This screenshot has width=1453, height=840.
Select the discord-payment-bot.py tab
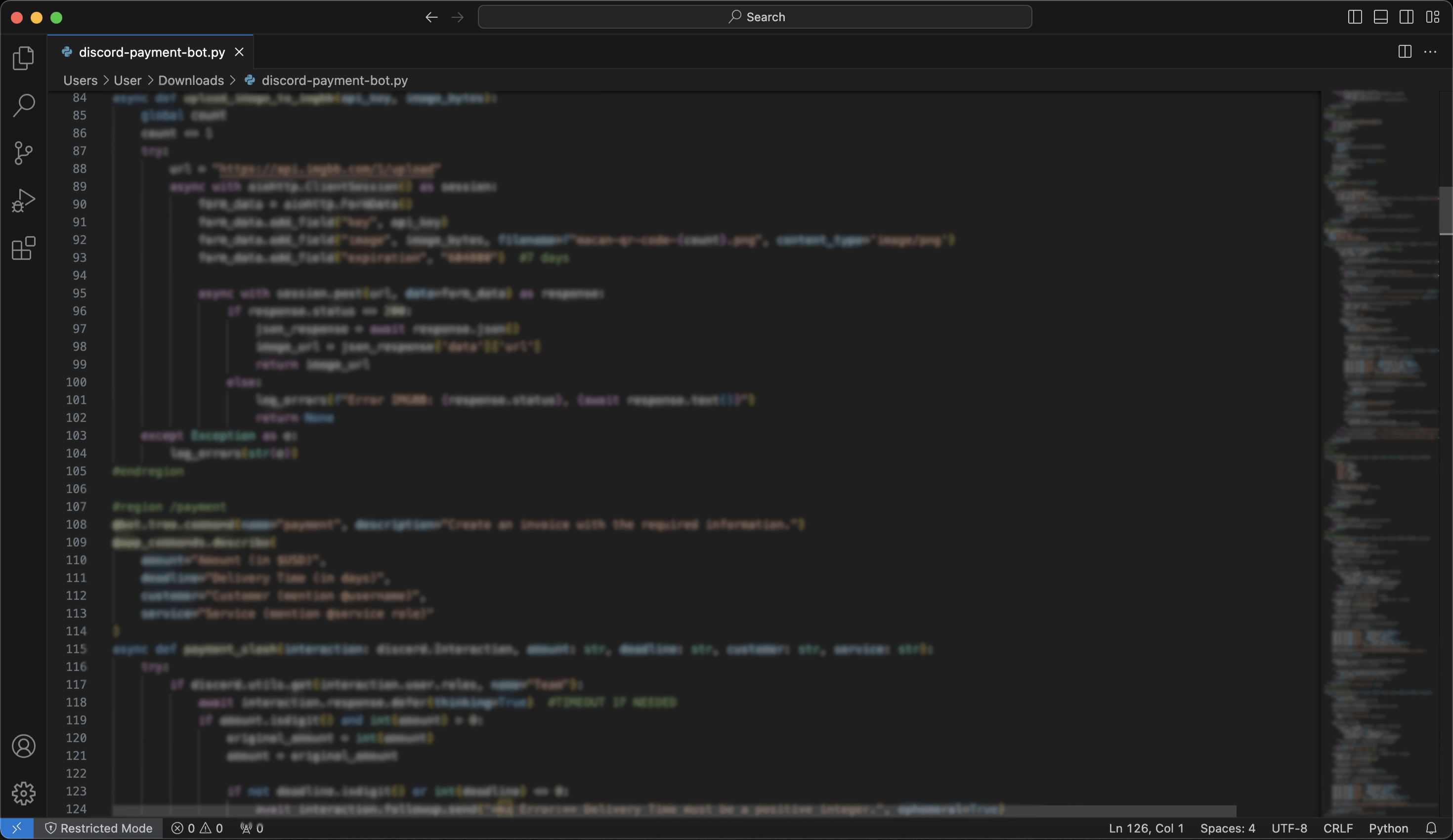pos(150,52)
